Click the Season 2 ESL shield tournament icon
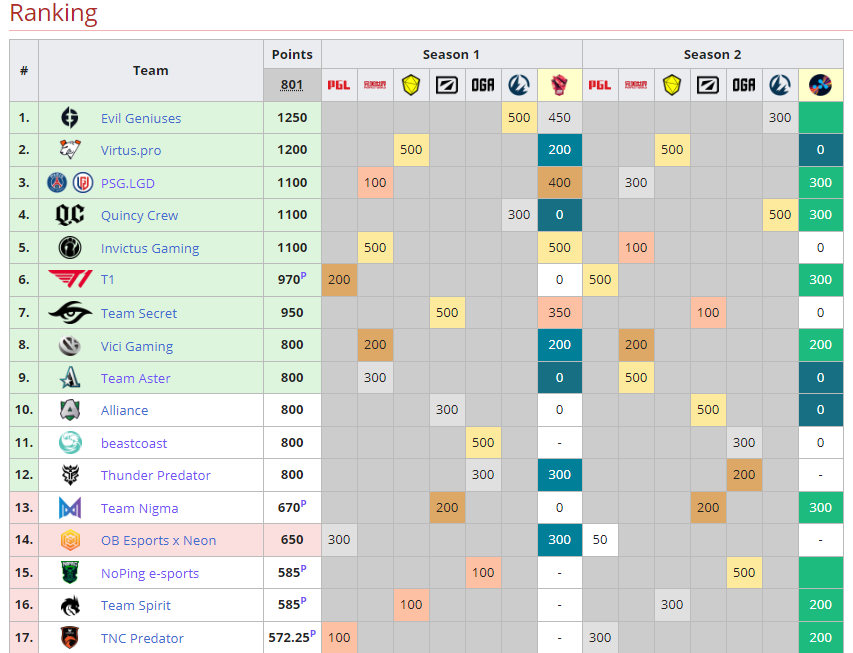The width and height of the screenshot is (853, 653). coord(672,85)
